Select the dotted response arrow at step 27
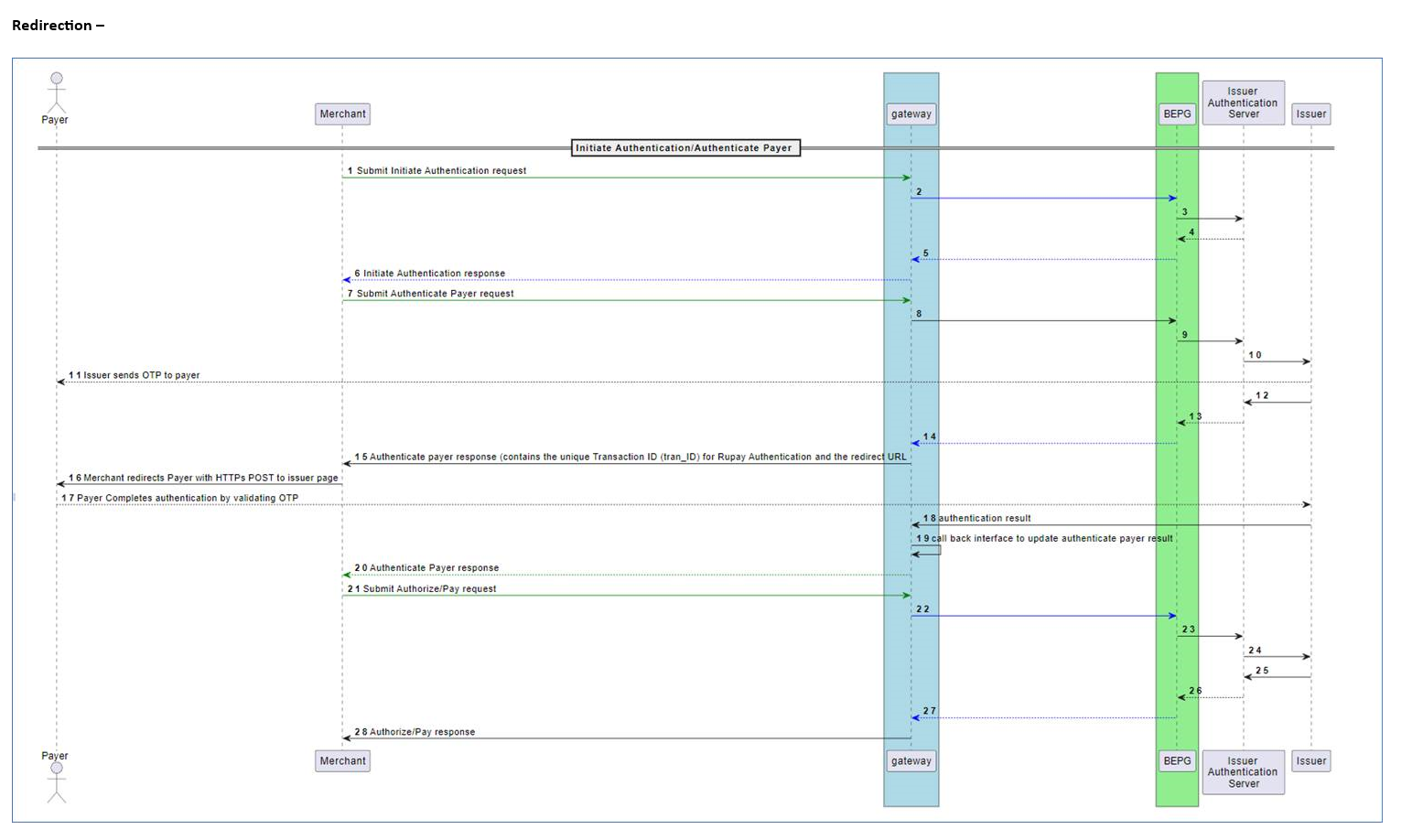Image resolution: width=1412 pixels, height=840 pixels. coord(1043,716)
